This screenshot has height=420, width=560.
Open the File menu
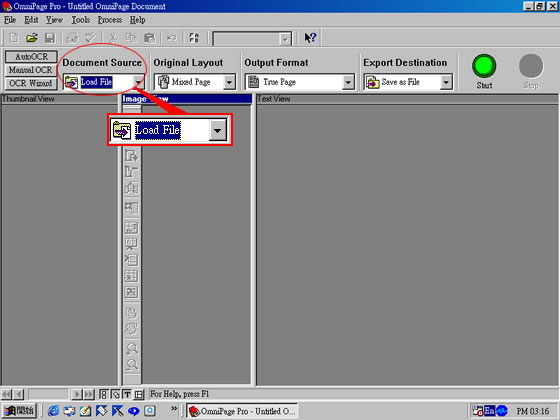click(x=10, y=20)
